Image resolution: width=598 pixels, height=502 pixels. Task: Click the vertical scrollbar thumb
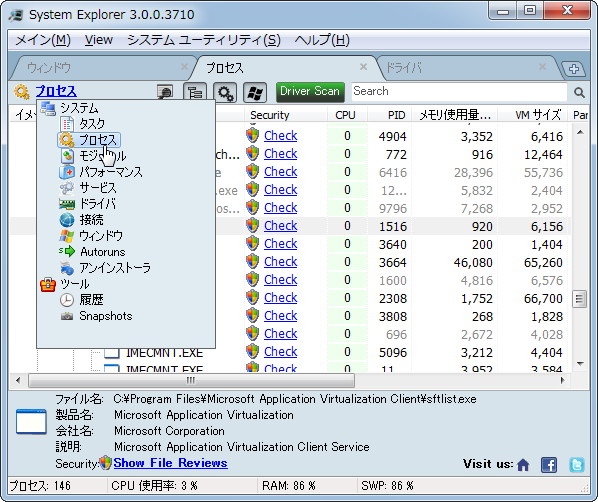click(579, 299)
